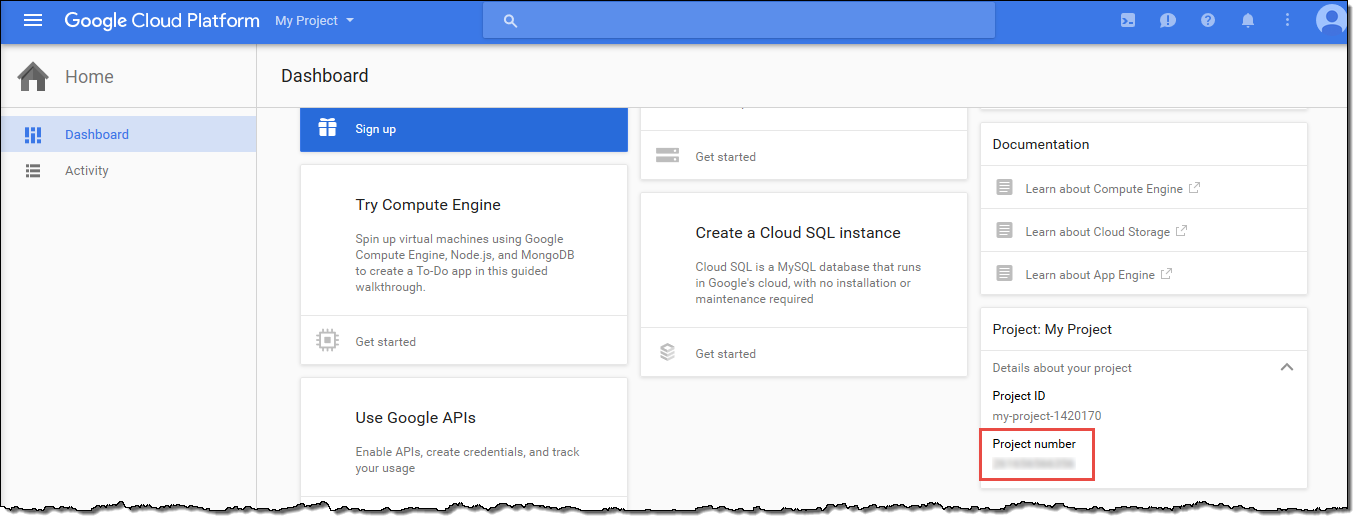Click the Google Cloud Platform logo text
This screenshot has width=1358, height=521.
[162, 20]
